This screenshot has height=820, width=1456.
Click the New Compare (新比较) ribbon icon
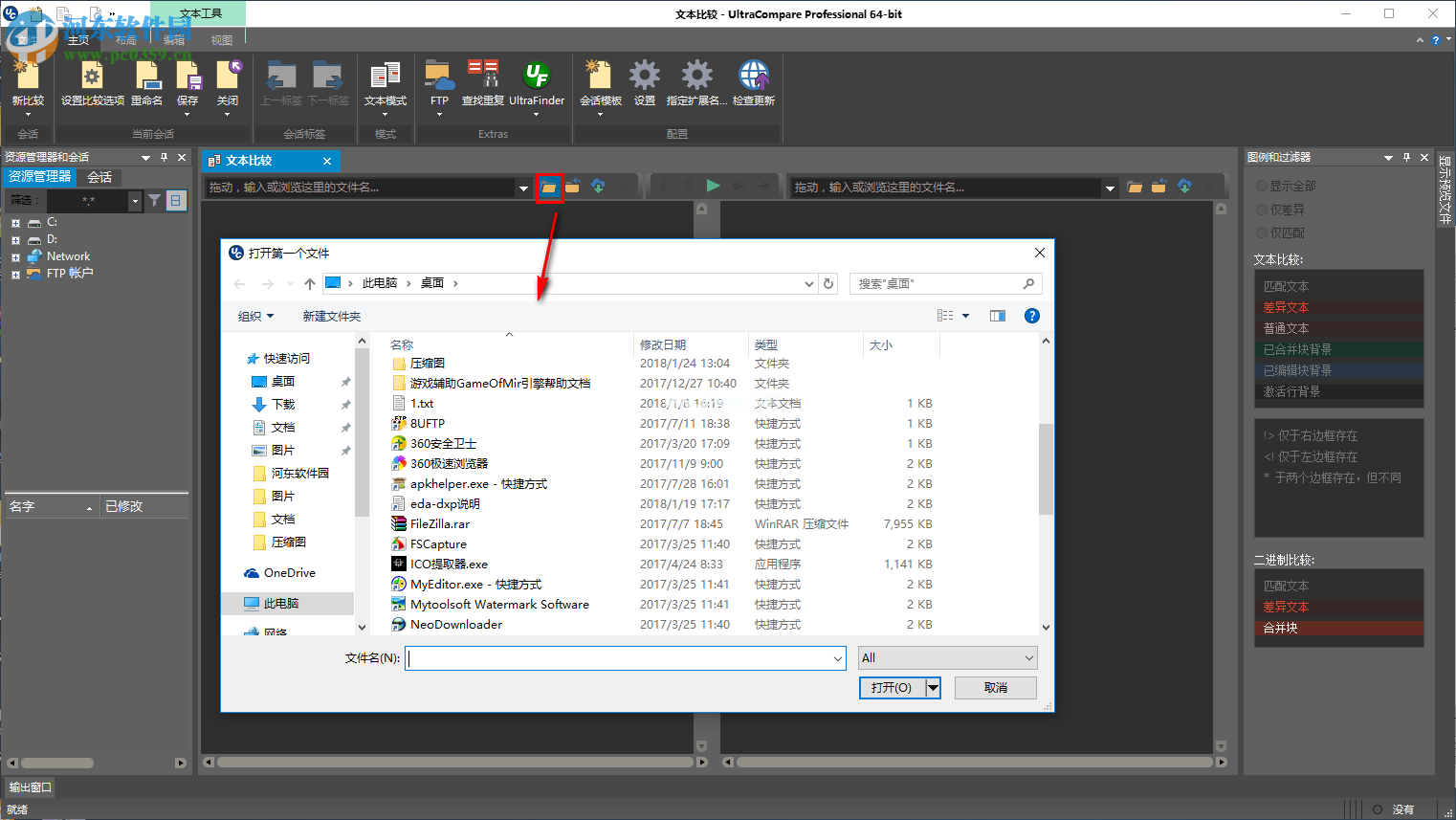click(27, 77)
